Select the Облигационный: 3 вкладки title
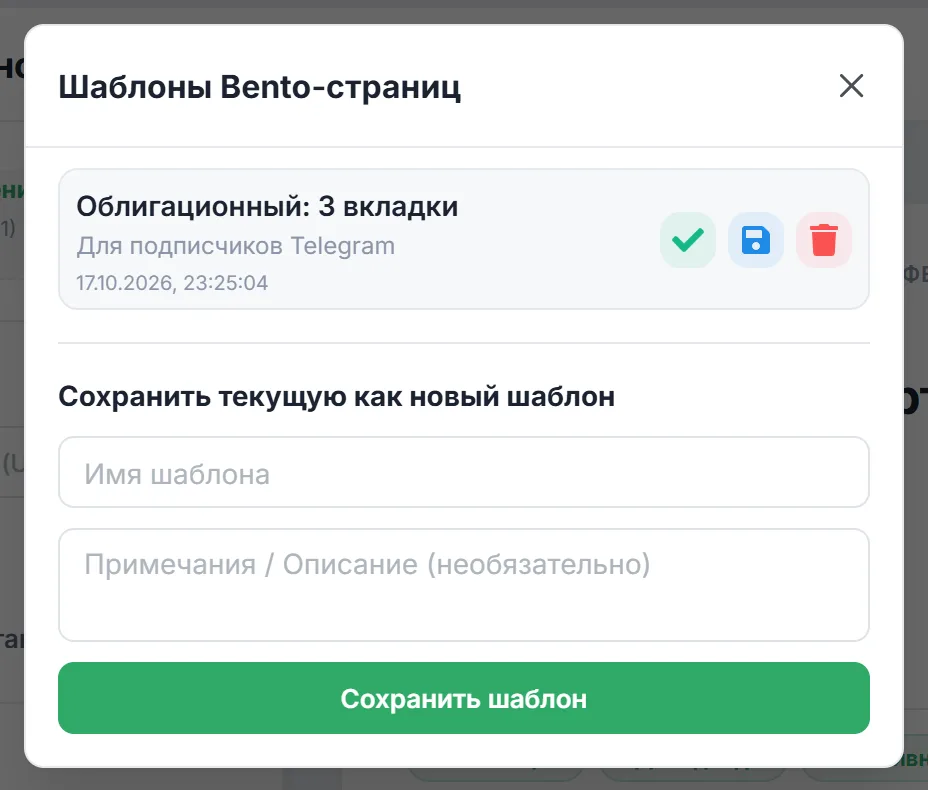 click(267, 207)
